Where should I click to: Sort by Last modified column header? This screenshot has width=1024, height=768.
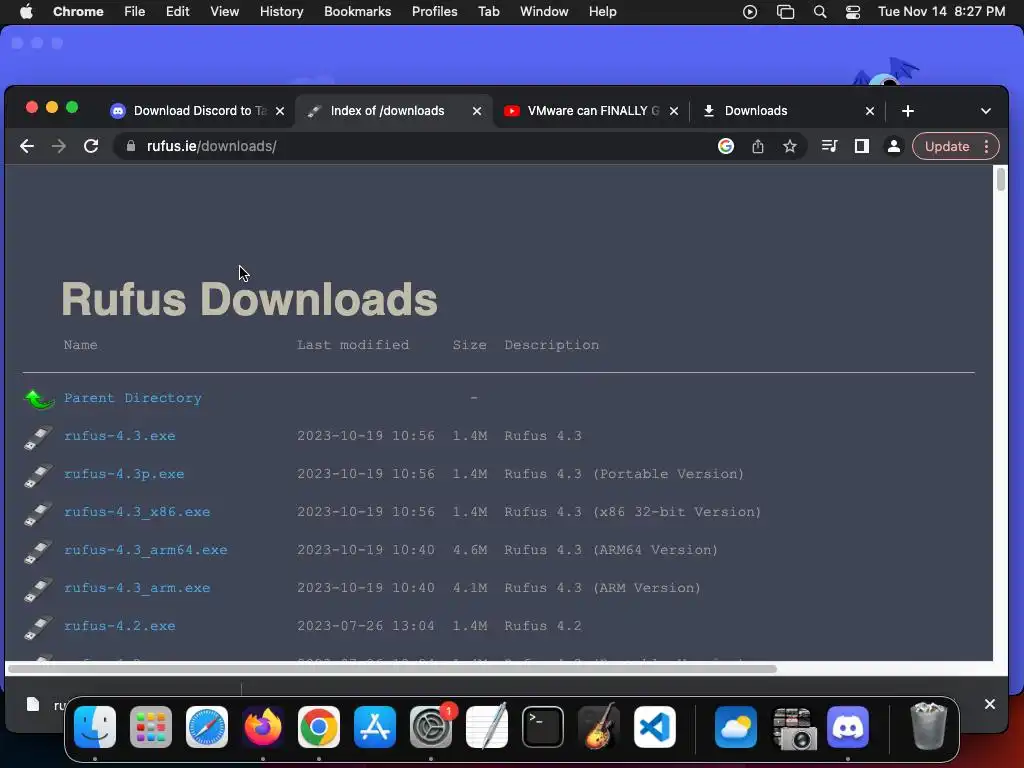[x=353, y=345]
